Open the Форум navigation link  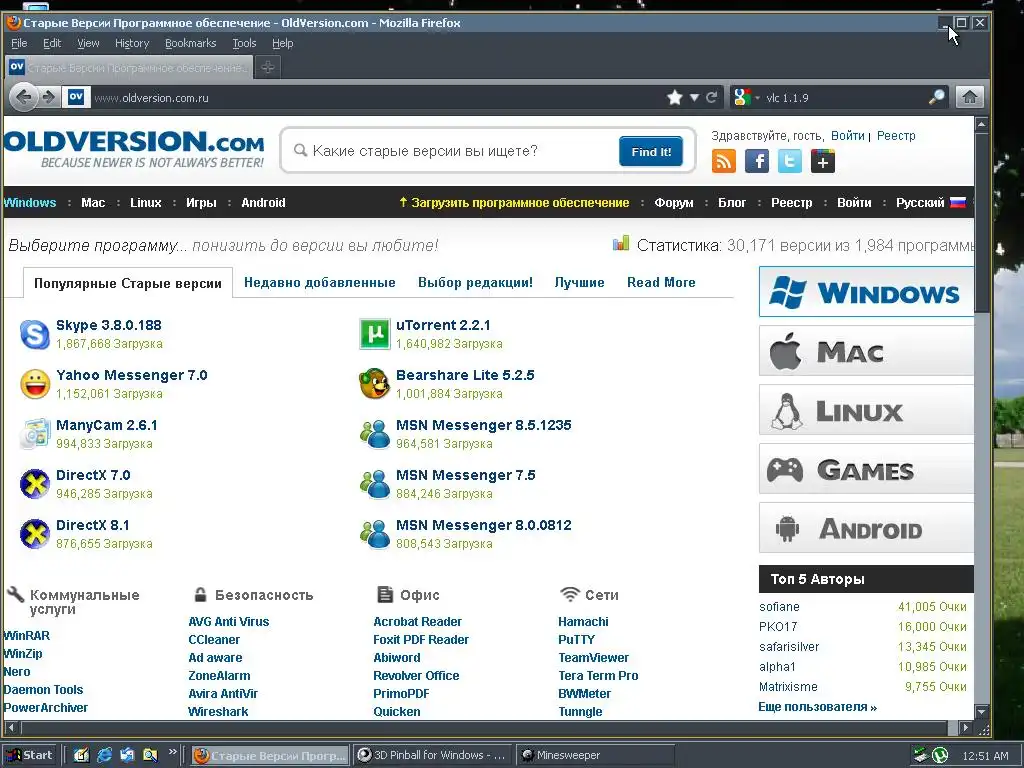[674, 202]
